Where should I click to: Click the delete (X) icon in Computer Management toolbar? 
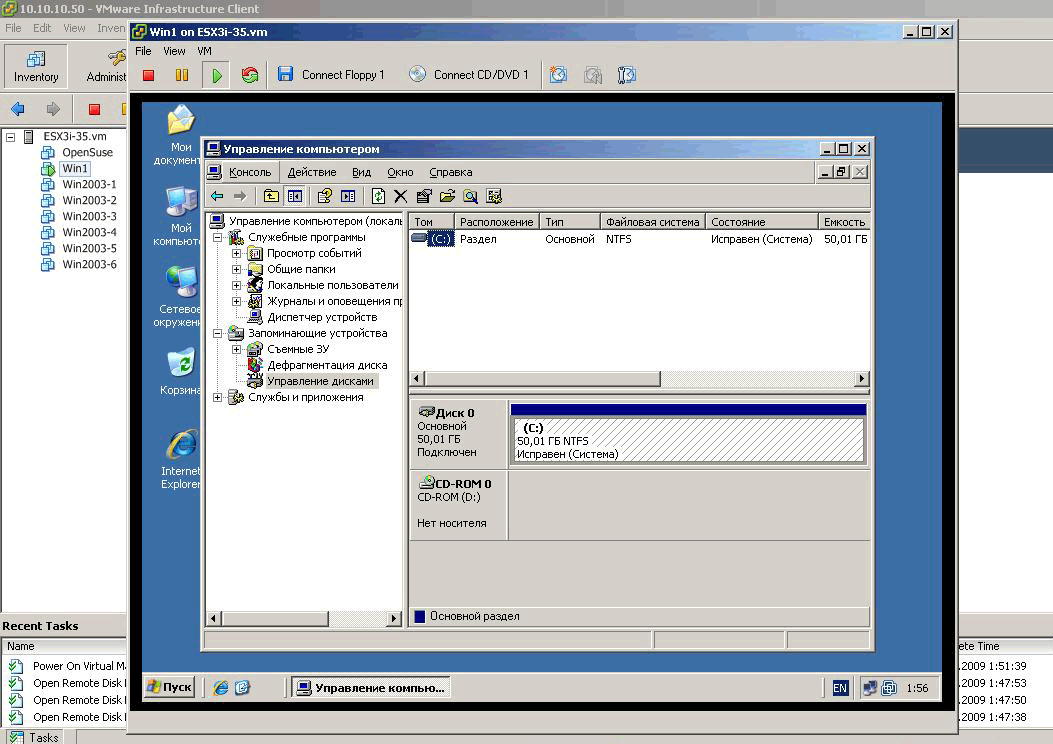pos(398,195)
